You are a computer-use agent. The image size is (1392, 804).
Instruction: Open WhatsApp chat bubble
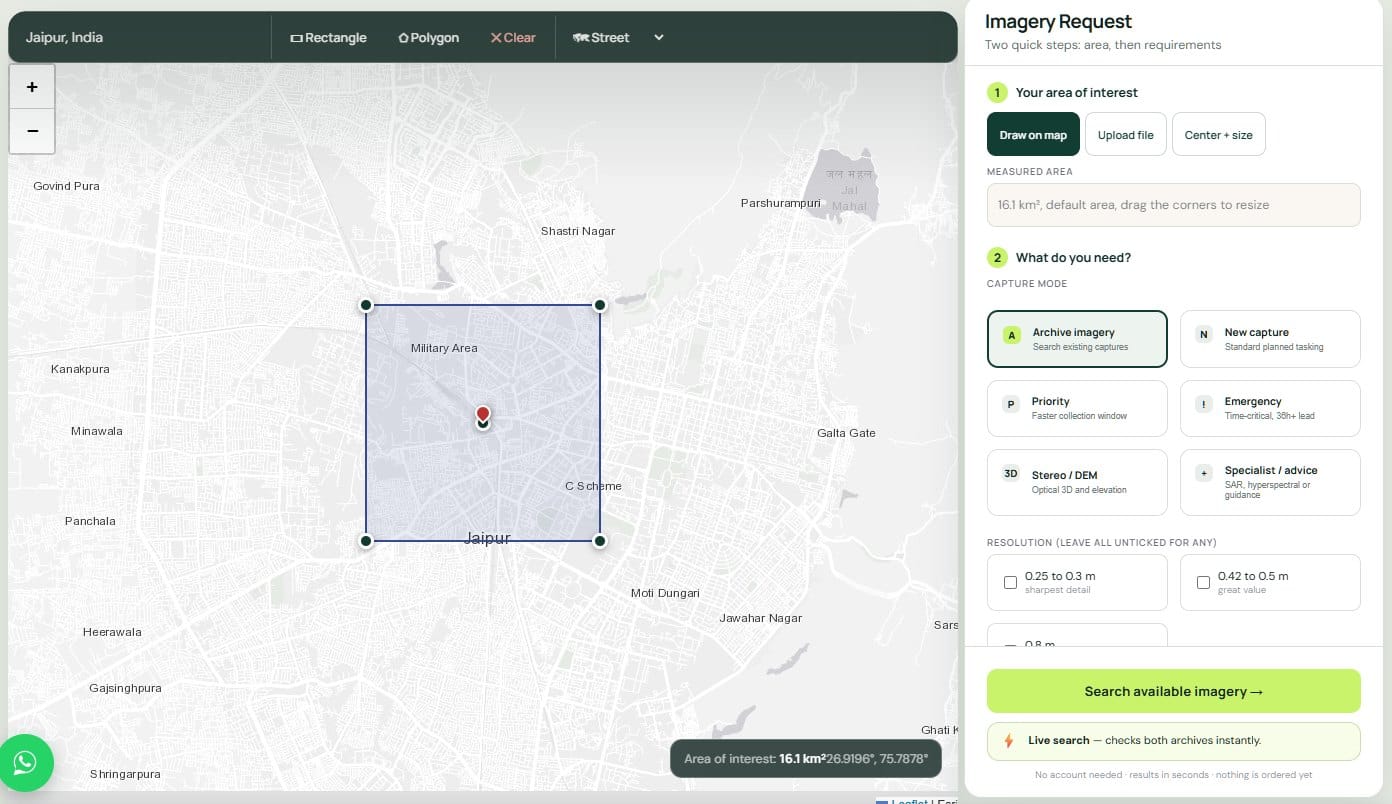(25, 763)
